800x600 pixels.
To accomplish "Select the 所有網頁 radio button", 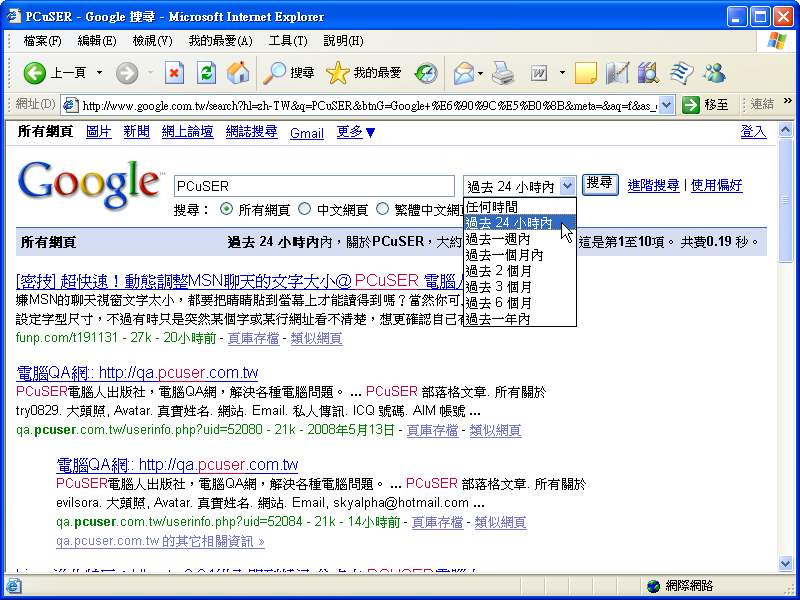I will click(226, 209).
